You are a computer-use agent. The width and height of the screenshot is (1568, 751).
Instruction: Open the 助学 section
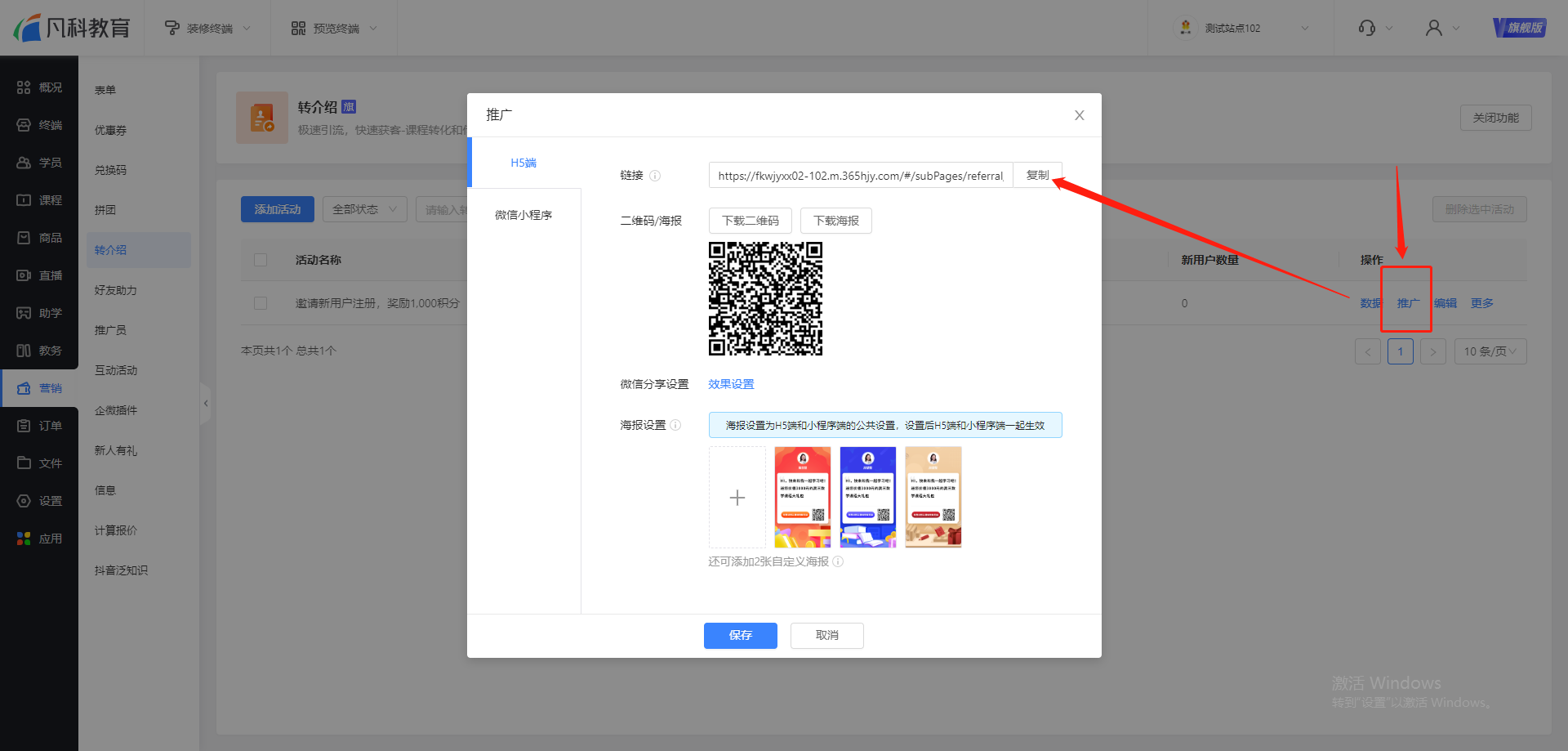[x=39, y=313]
